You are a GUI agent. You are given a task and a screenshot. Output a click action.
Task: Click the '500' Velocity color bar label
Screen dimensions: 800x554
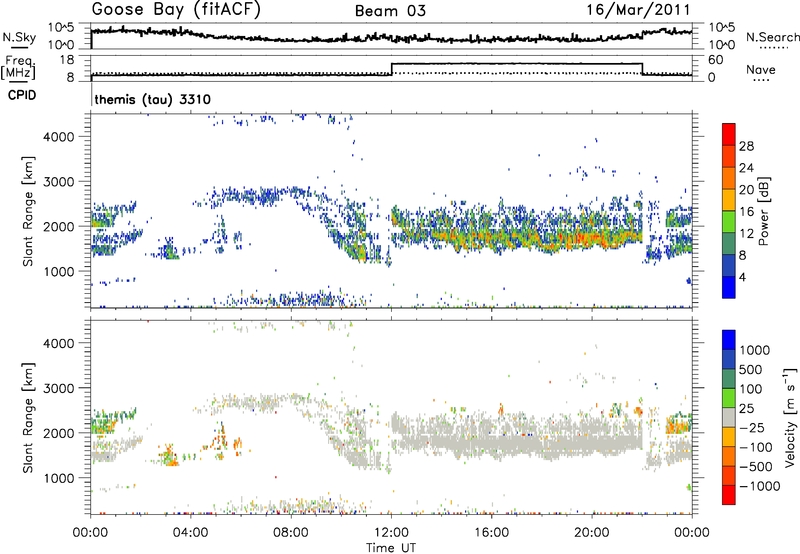coord(751,370)
